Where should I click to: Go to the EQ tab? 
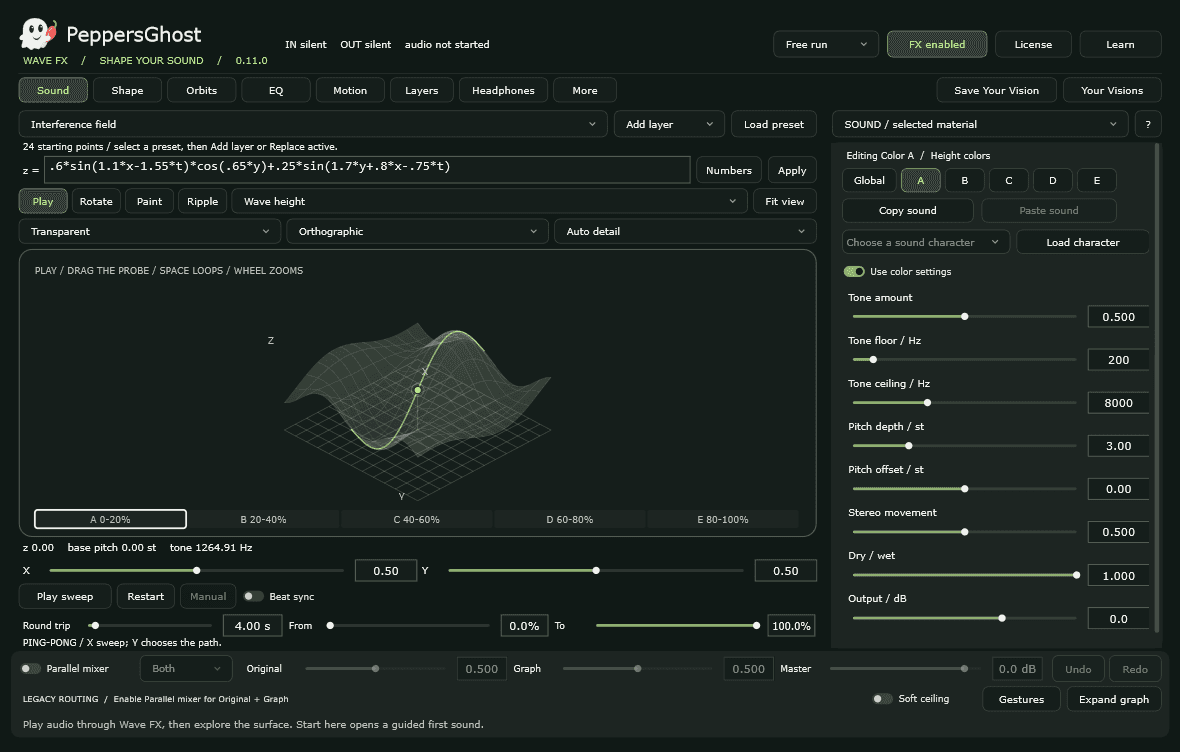(x=276, y=90)
